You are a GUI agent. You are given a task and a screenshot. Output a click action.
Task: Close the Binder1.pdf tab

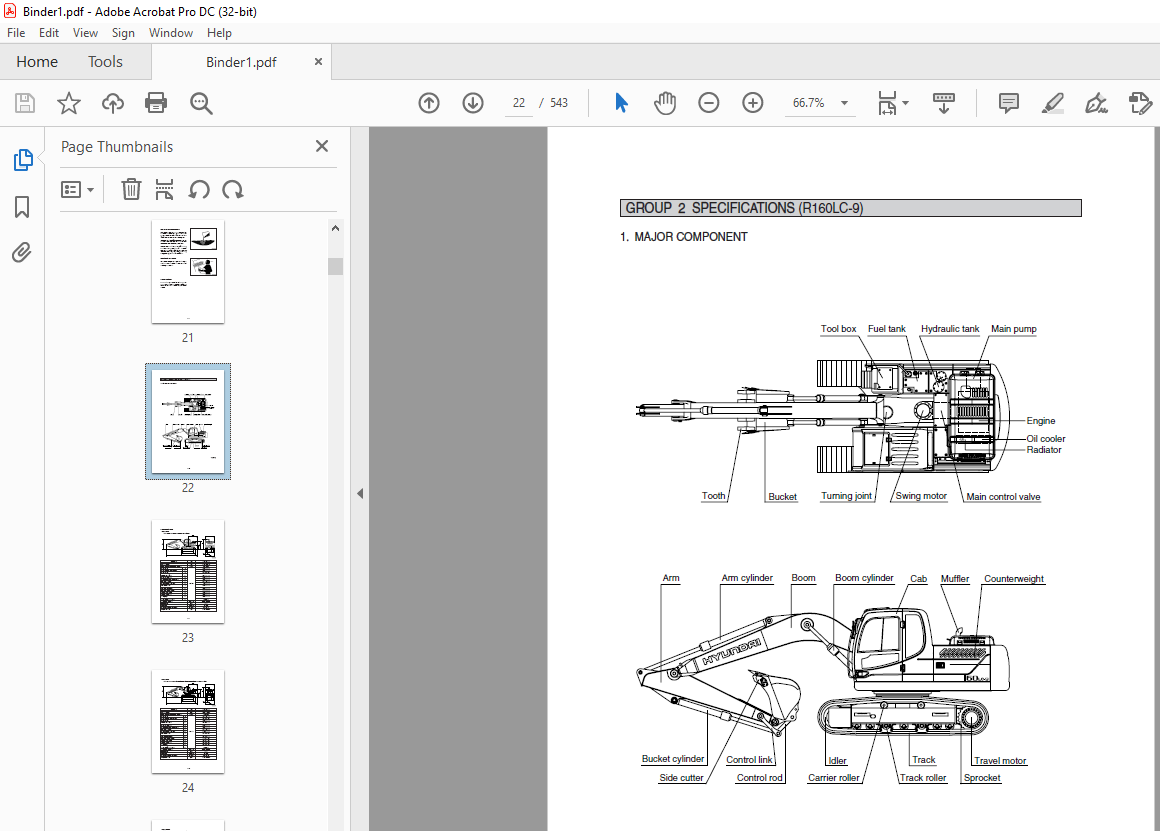click(x=318, y=61)
